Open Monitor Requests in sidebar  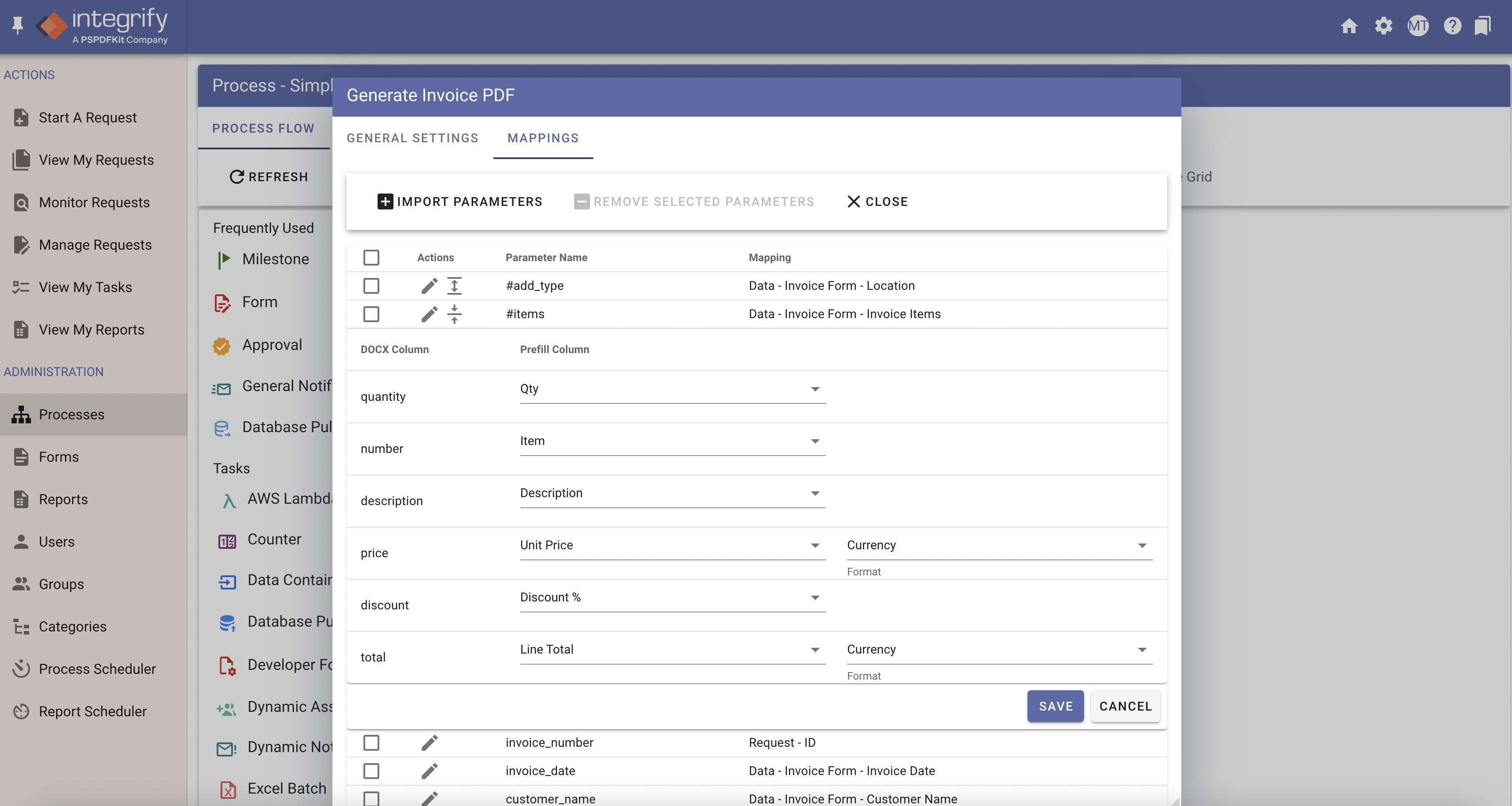pyautogui.click(x=93, y=202)
